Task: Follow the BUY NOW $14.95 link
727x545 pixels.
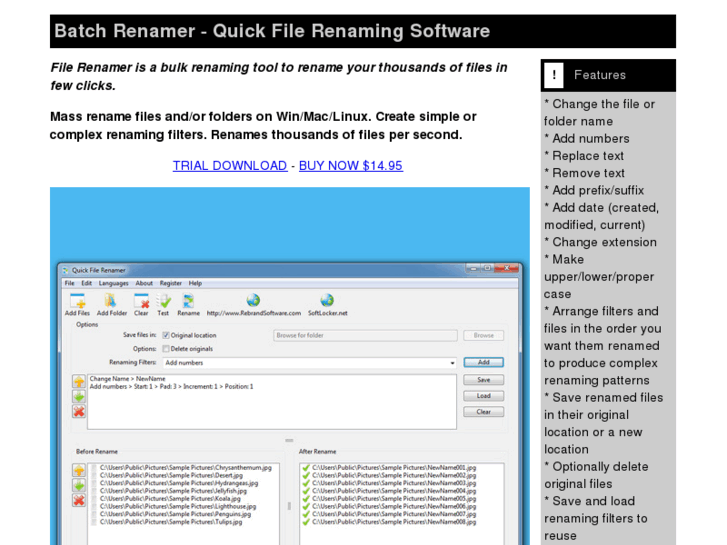Action: click(x=351, y=166)
